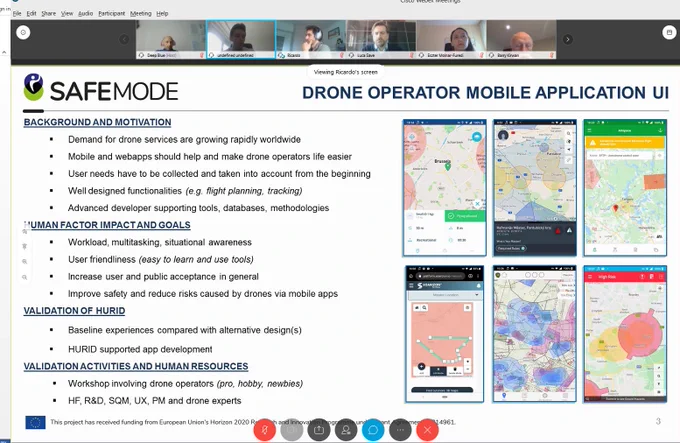Screen dimensions: 680x443
Task: Click the SAFEMODE logo
Action: [101, 89]
